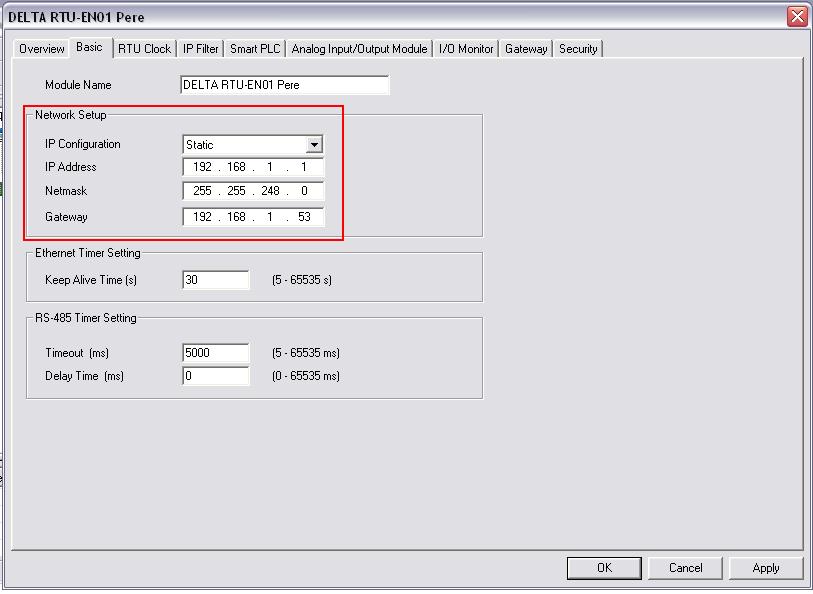Screen dimensions: 813x594
Task: Expand the IP Configuration dropdown arrow
Action: coord(314,145)
